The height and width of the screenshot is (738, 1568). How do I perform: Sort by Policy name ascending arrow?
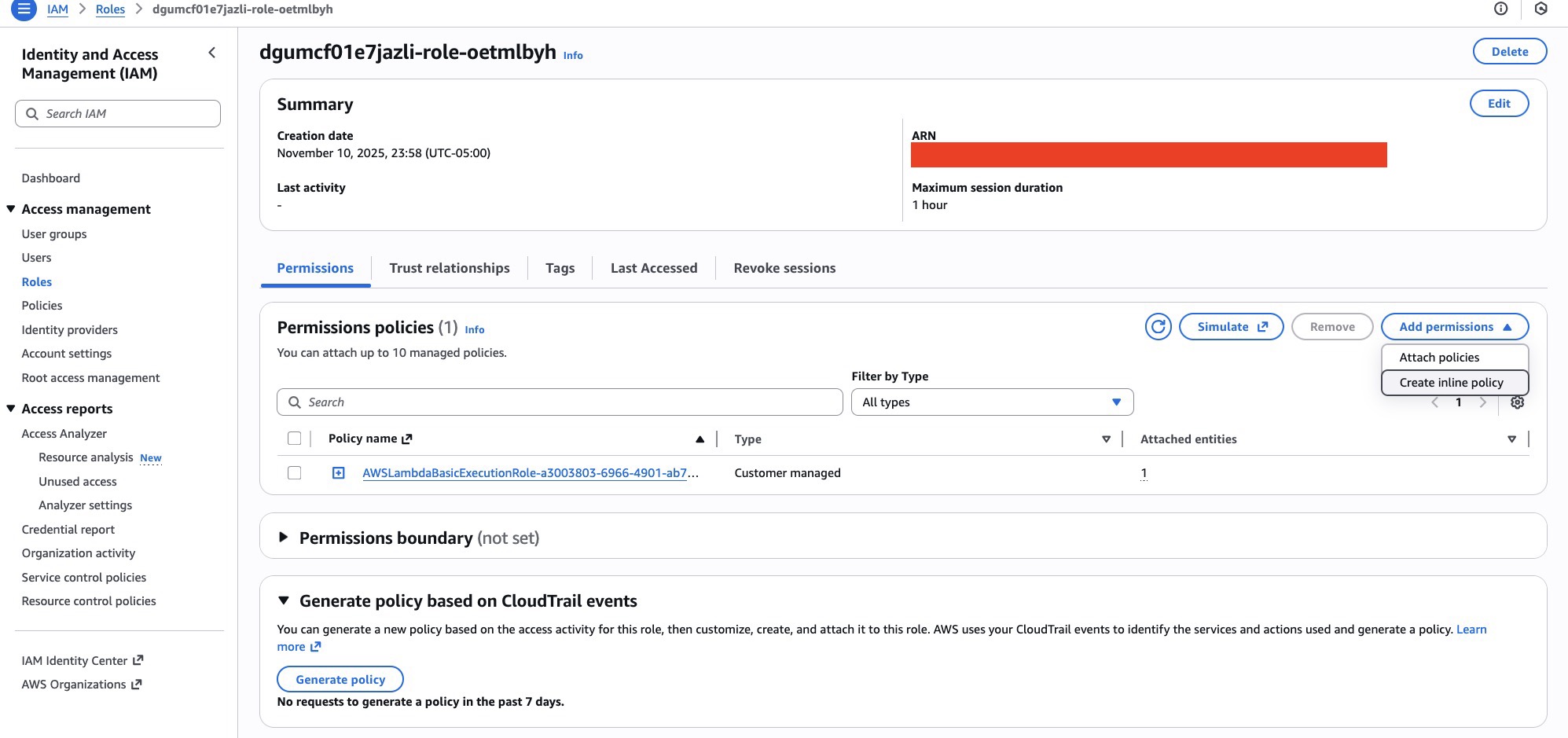pos(700,439)
